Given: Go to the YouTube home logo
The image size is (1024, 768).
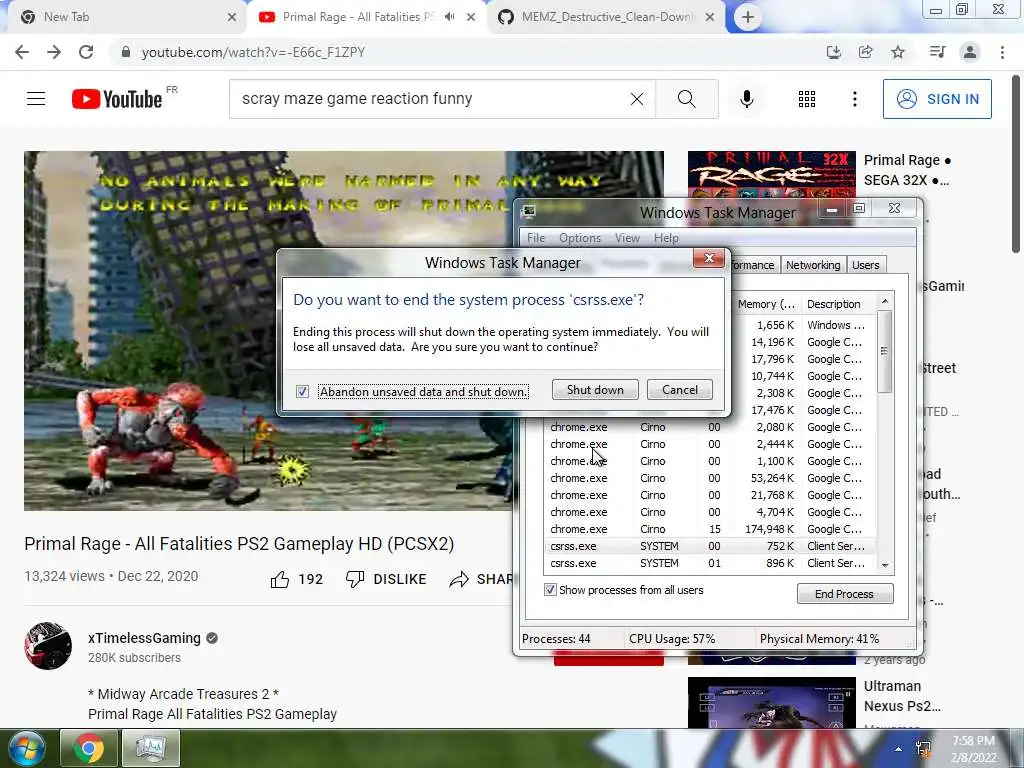Looking at the screenshot, I should pos(118,99).
